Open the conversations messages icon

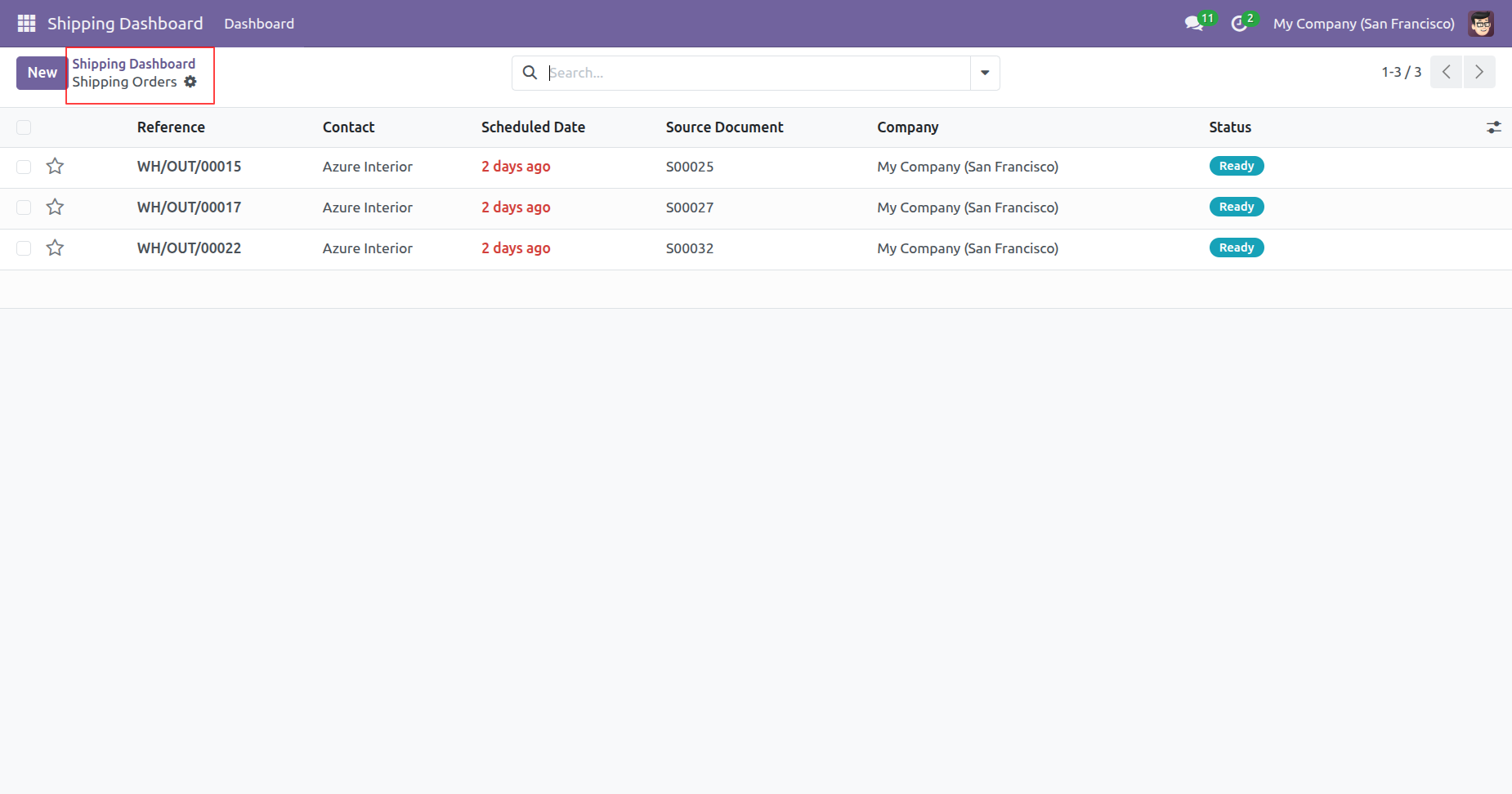[1194, 24]
